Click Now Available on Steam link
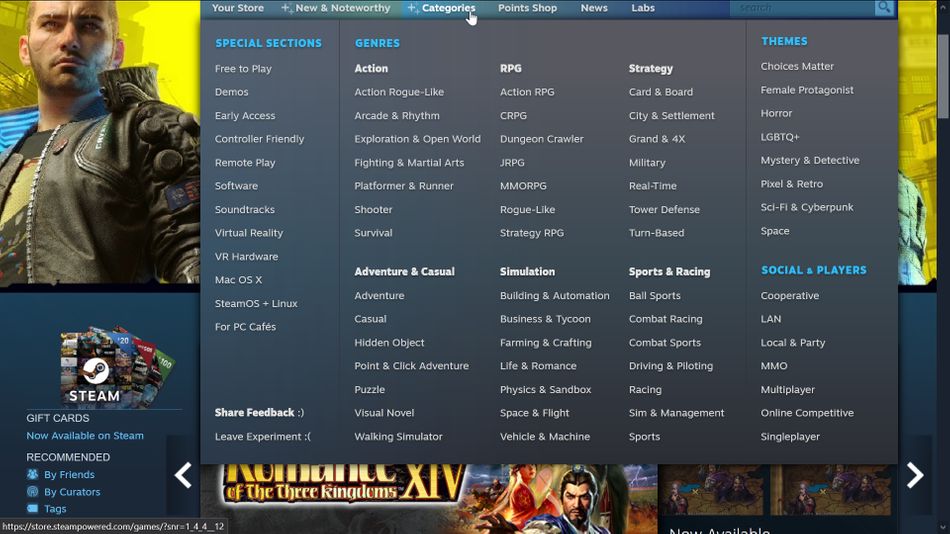The image size is (950, 534). (85, 436)
